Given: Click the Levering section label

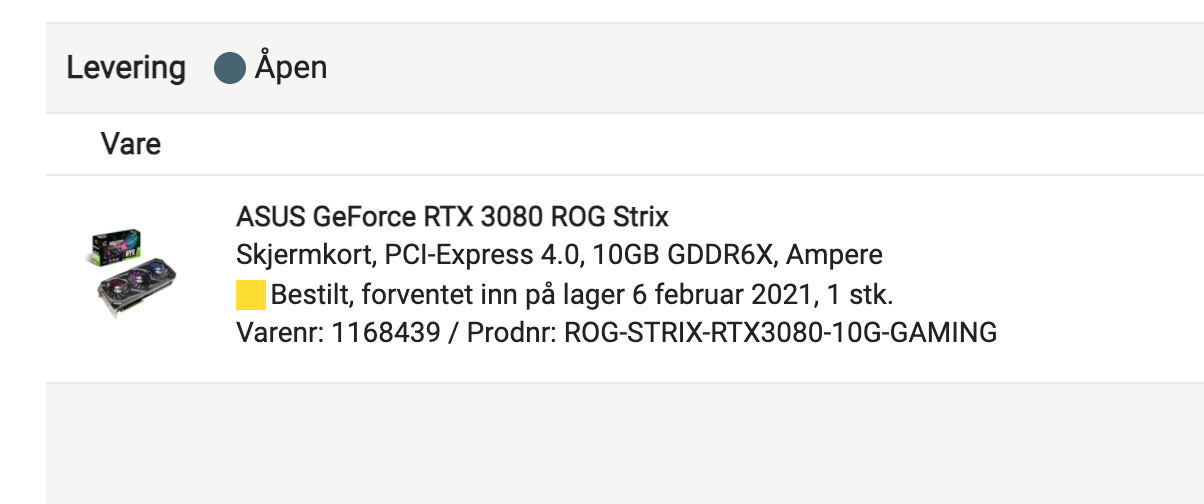Looking at the screenshot, I should coord(126,69).
